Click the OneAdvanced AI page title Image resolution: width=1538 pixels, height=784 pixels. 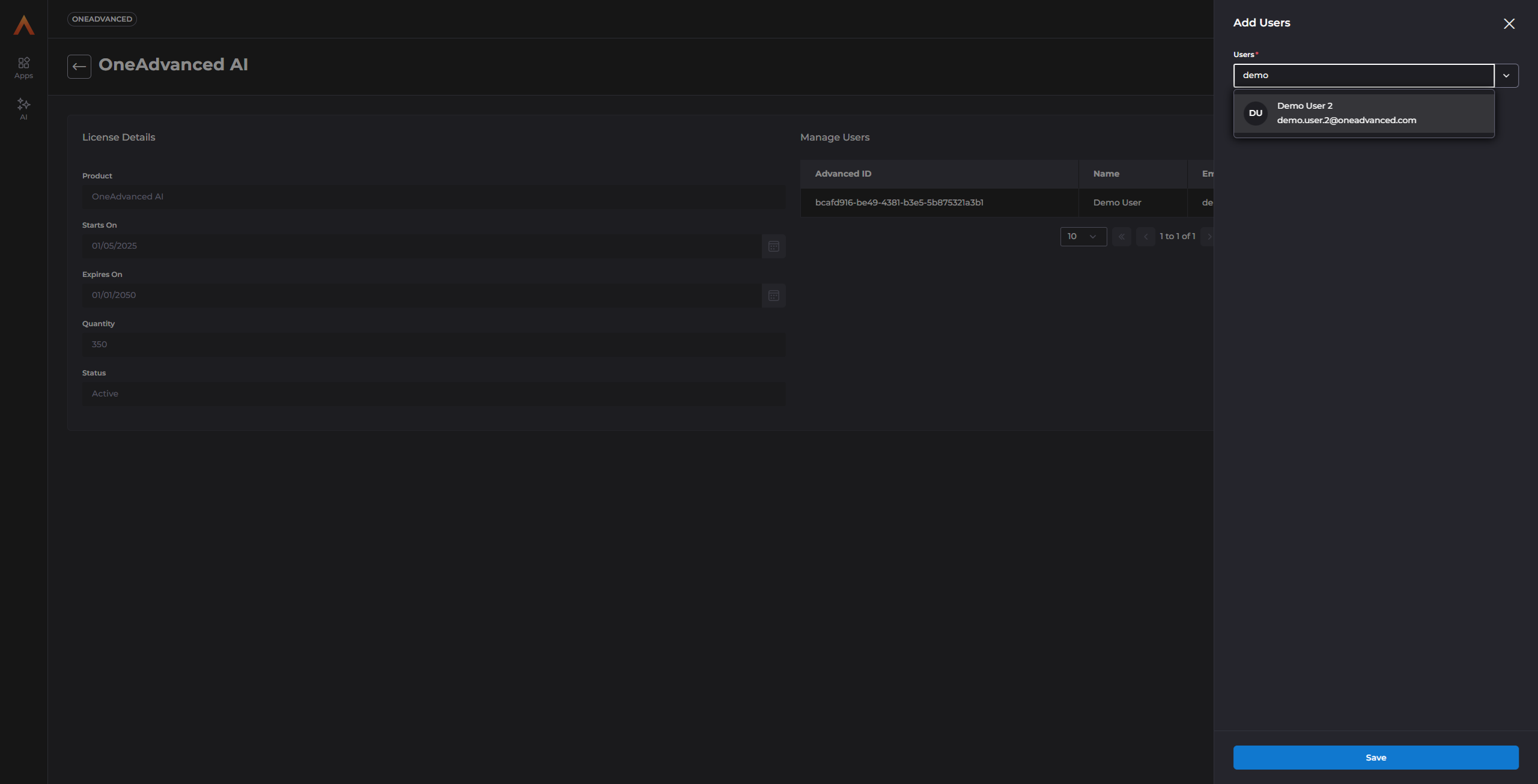pos(173,65)
